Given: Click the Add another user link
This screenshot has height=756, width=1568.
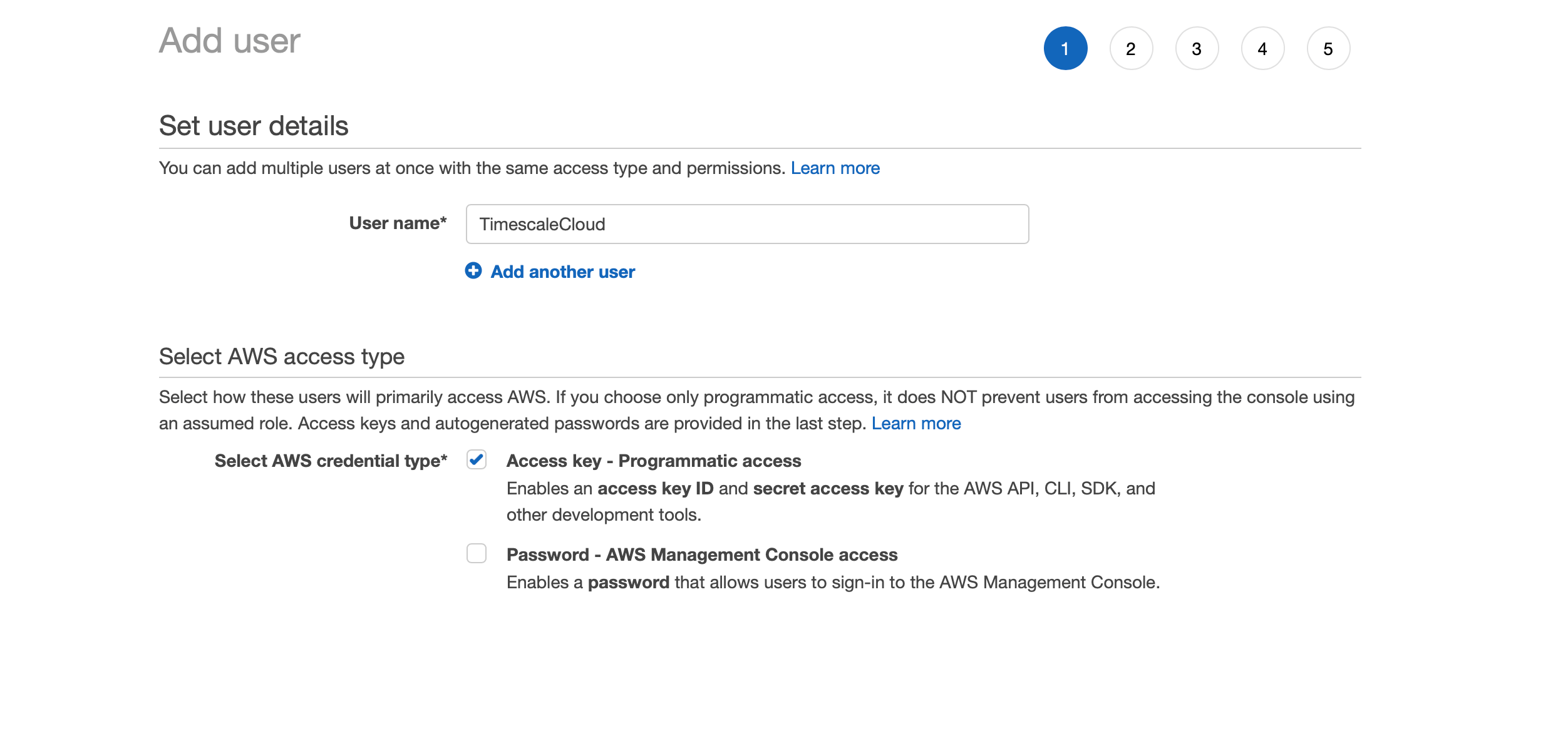Looking at the screenshot, I should point(562,272).
